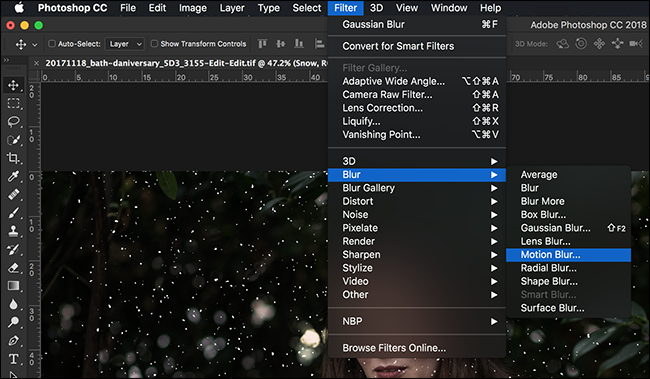Screen dimensions: 650x379
Task: Select Camera Raw Filter entry
Action: [x=417, y=95]
